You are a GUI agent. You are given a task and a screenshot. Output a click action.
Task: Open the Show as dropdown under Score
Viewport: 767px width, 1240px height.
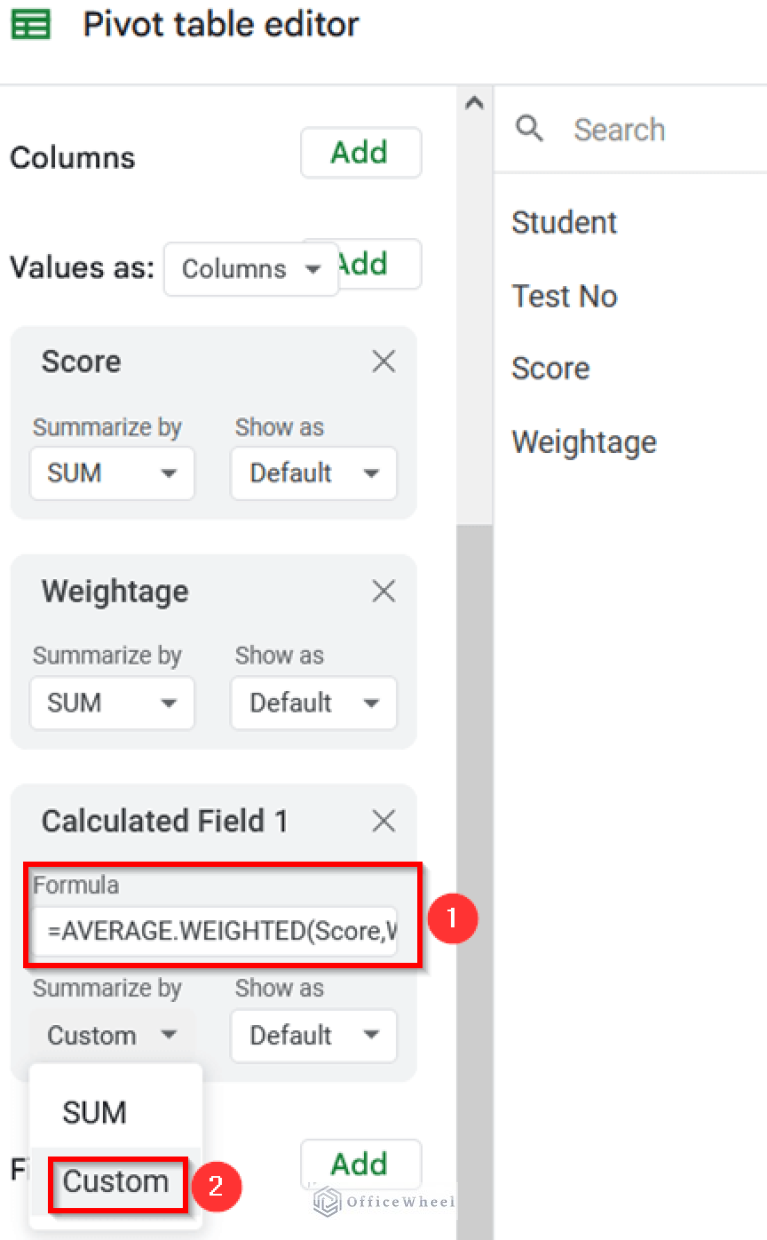(313, 473)
